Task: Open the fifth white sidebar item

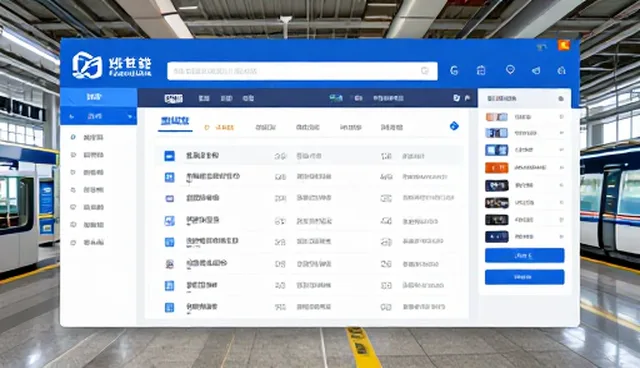Action: coord(93,207)
